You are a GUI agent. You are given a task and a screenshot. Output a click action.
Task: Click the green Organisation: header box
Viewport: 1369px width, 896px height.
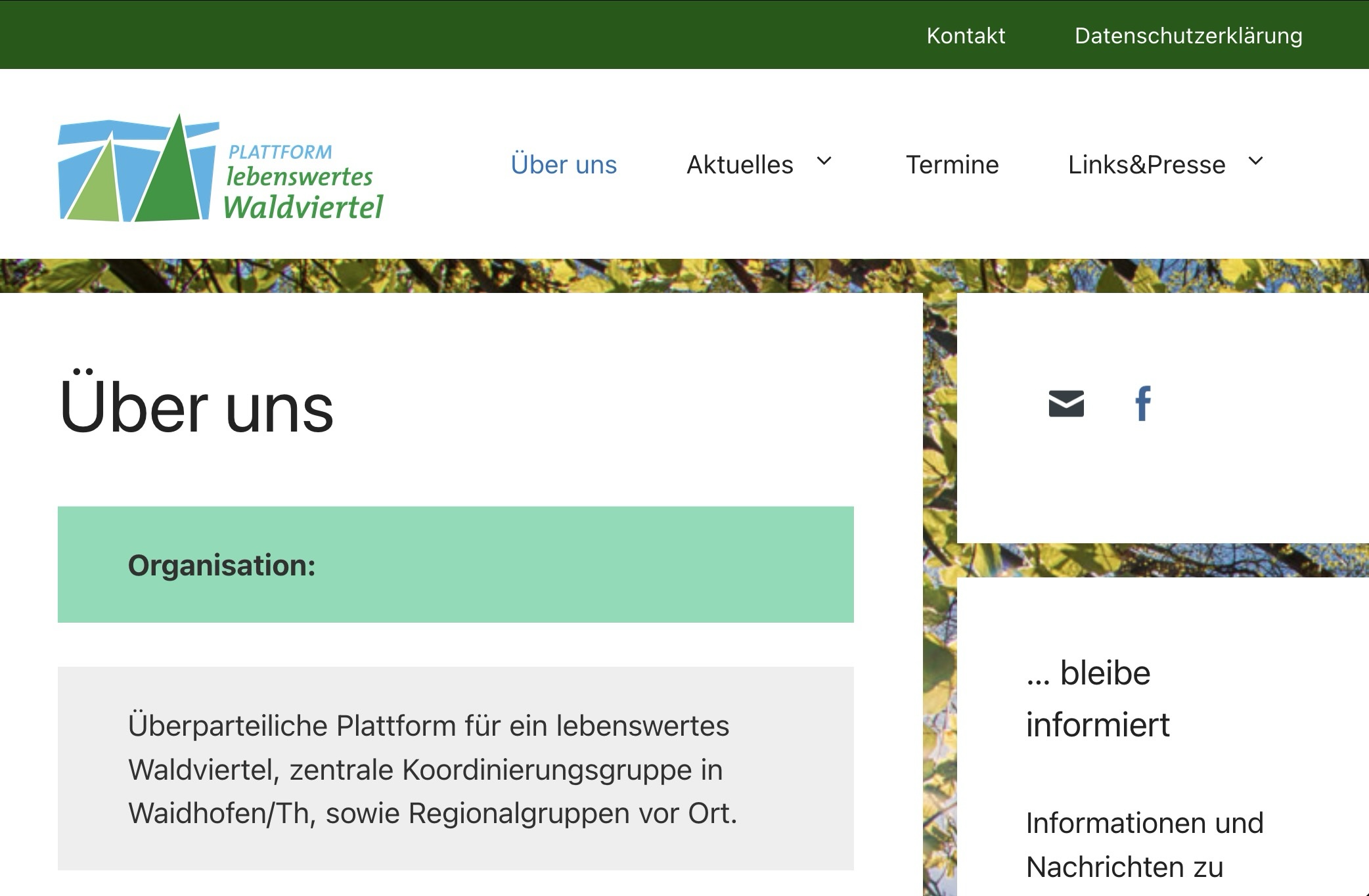[x=455, y=564]
